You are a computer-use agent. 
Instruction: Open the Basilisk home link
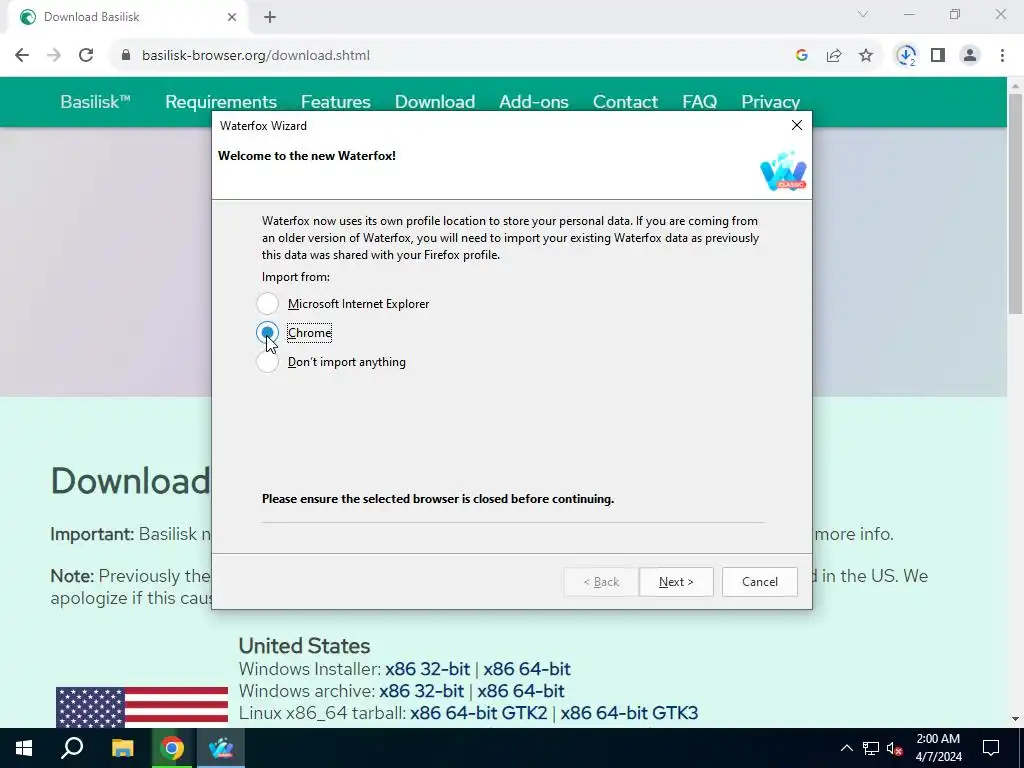(x=95, y=102)
